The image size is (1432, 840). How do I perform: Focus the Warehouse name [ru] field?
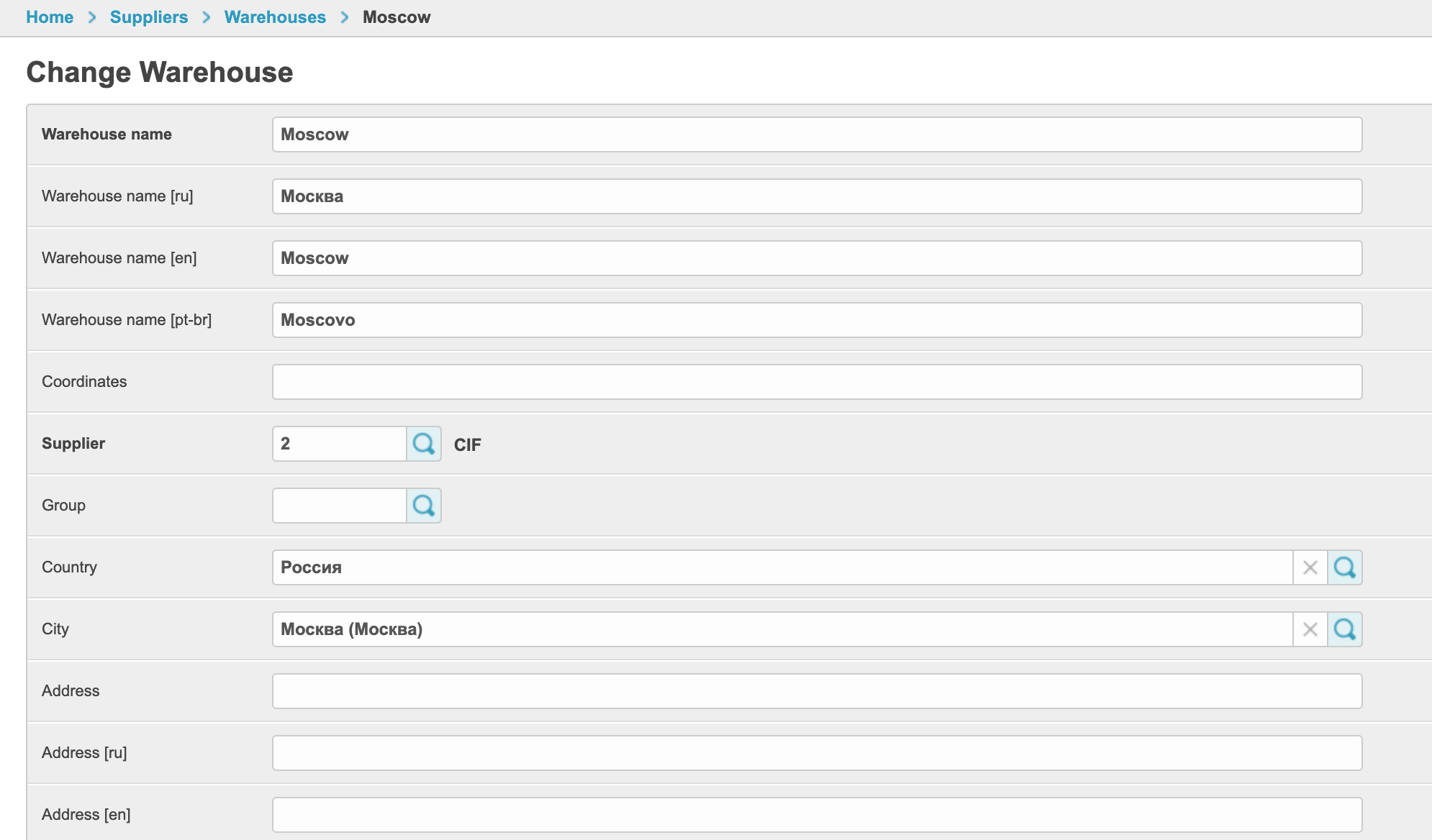click(x=817, y=196)
